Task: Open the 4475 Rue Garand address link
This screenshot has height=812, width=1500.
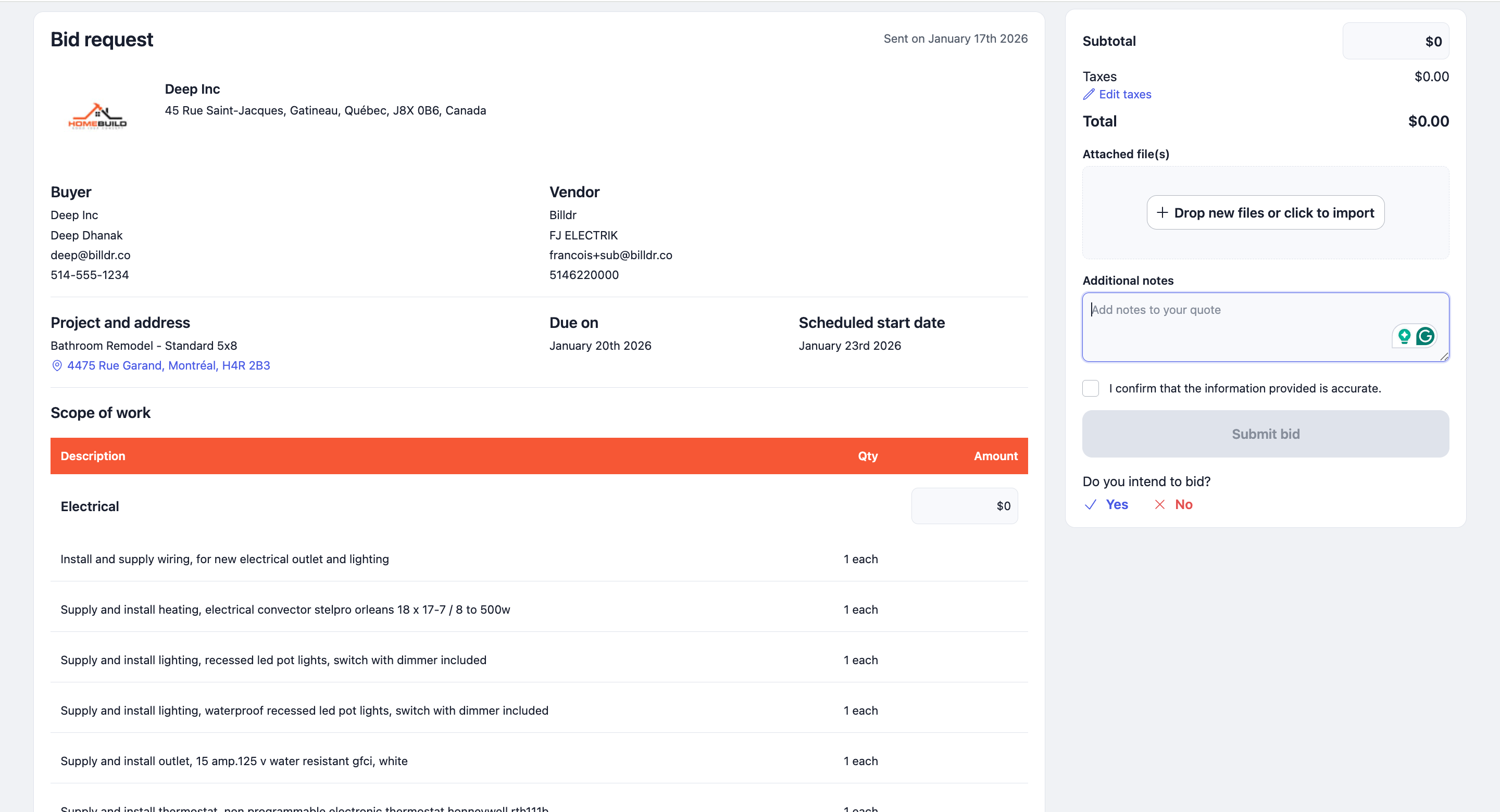Action: click(x=168, y=365)
